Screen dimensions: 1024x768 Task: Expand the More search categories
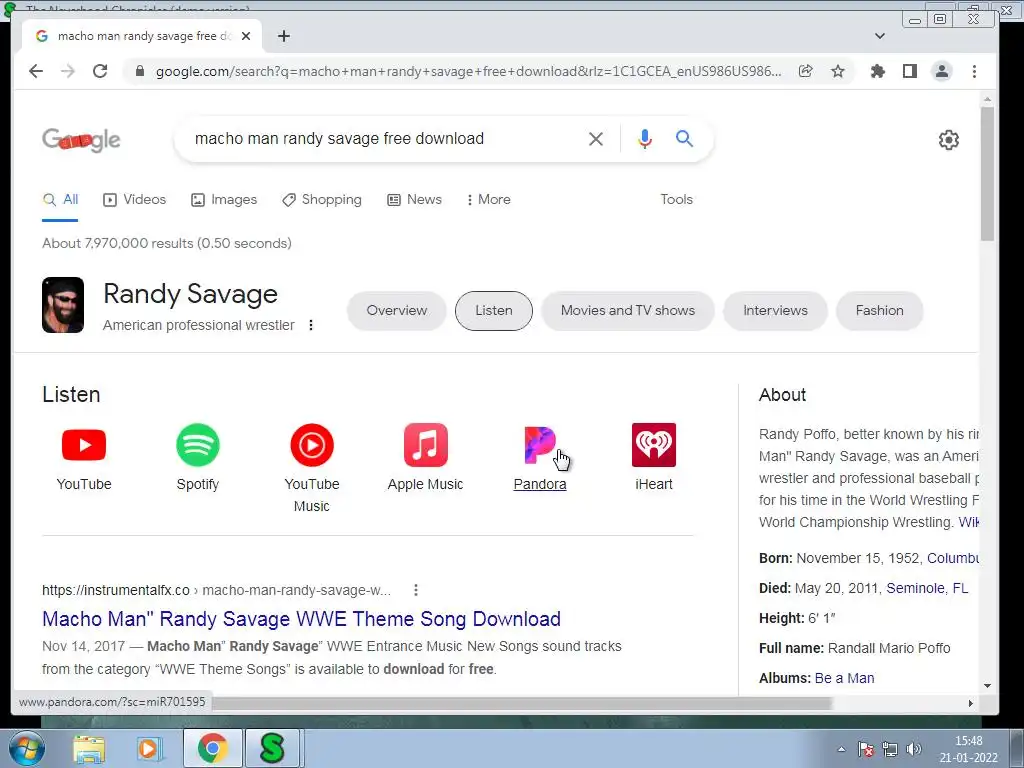click(x=488, y=199)
